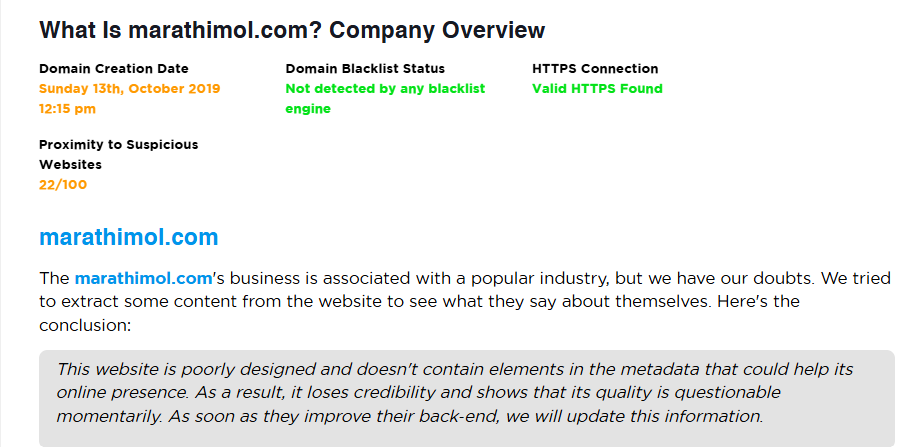Select the HTTPS Connection label

pyautogui.click(x=595, y=69)
